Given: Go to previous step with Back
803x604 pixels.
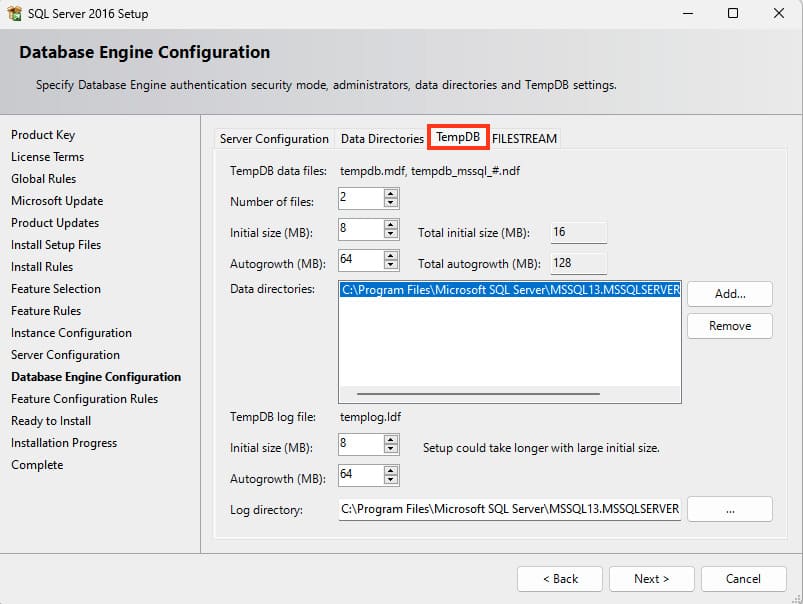Looking at the screenshot, I should [x=560, y=579].
